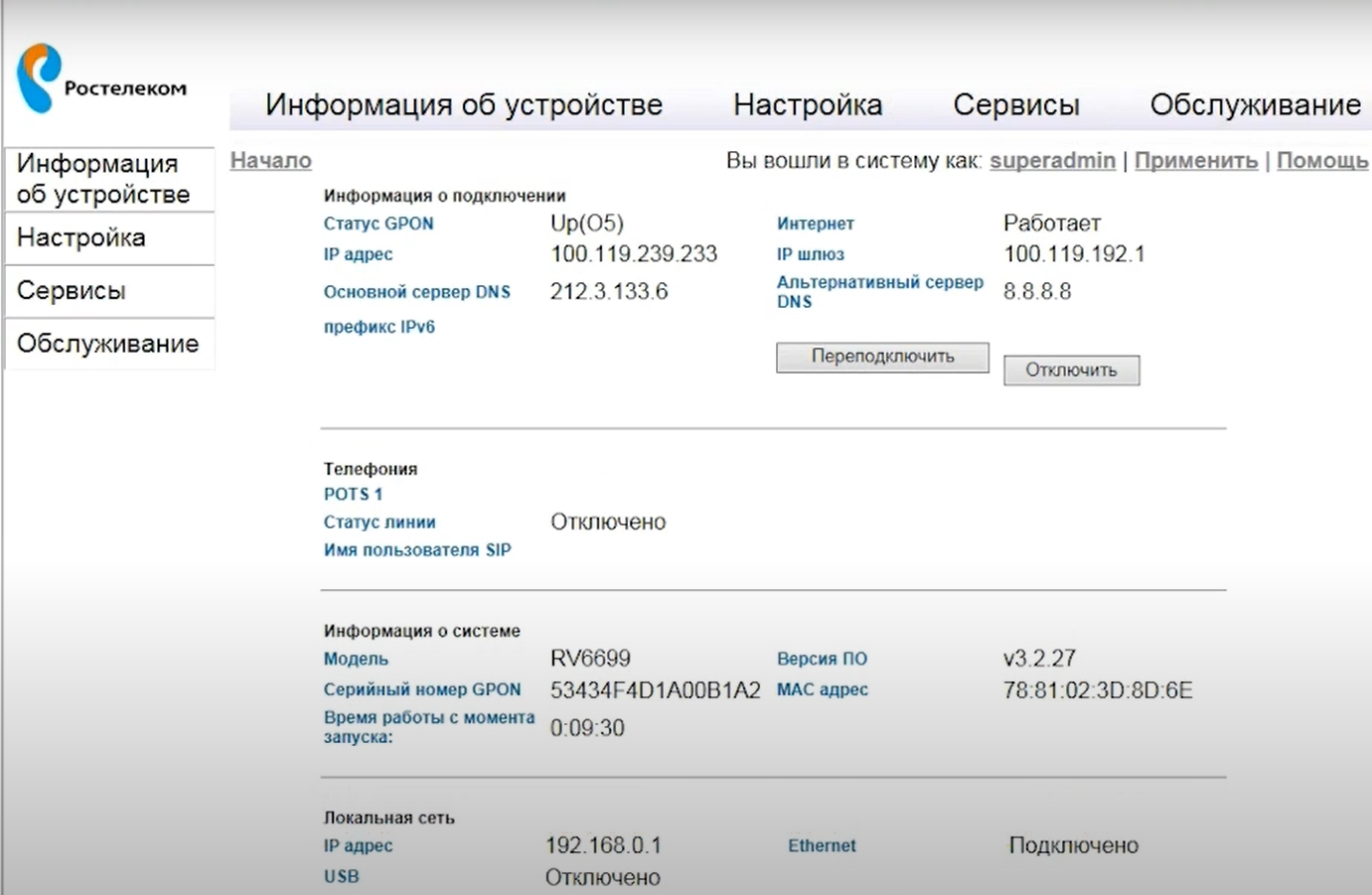Click the Статус GPON label
The height and width of the screenshot is (895, 1372).
tap(379, 224)
